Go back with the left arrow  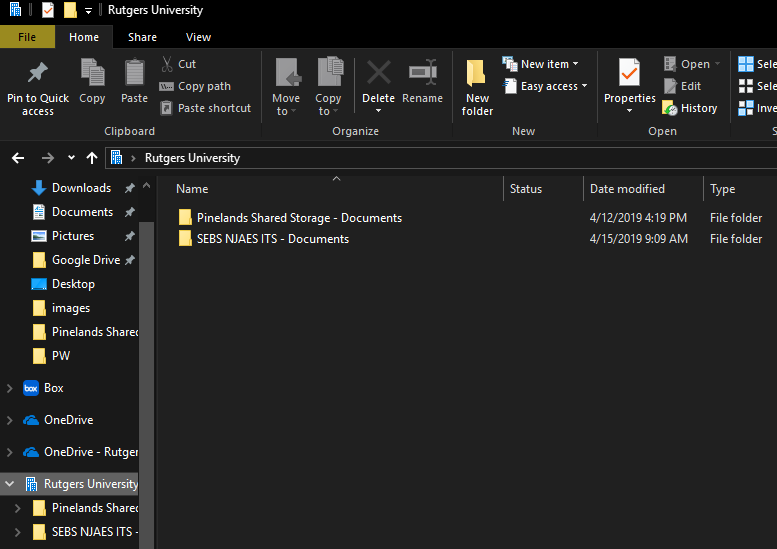click(x=18, y=158)
